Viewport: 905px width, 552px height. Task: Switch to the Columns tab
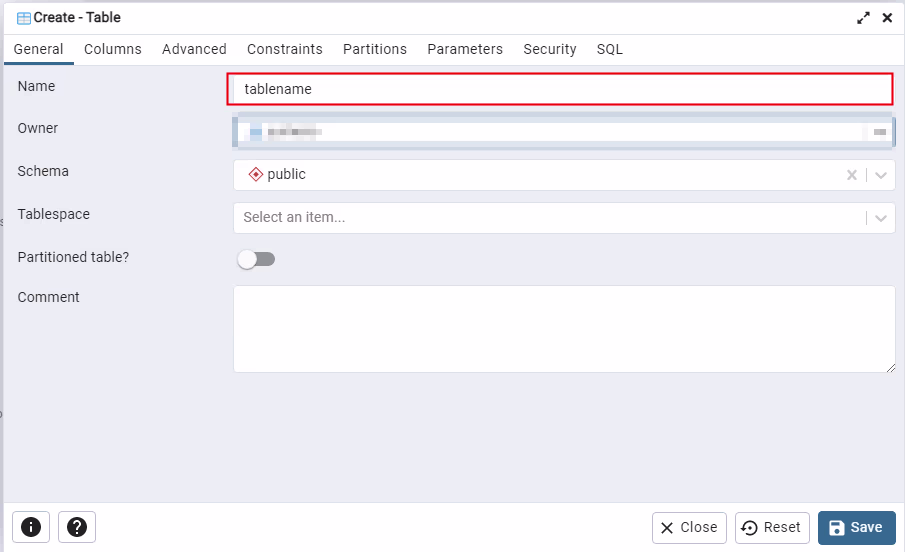click(x=113, y=49)
